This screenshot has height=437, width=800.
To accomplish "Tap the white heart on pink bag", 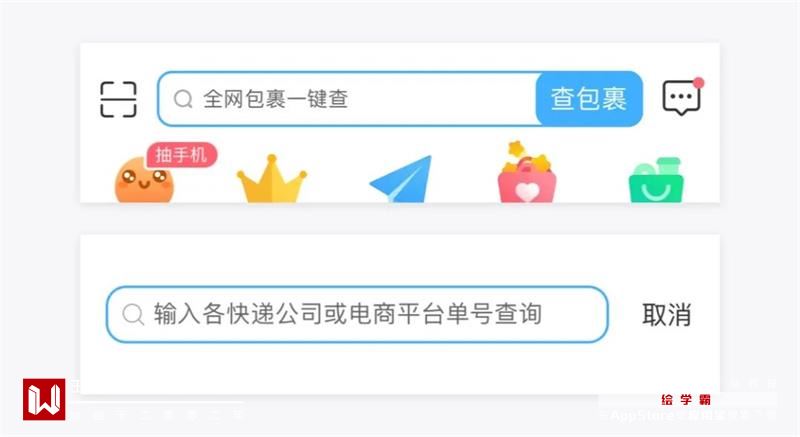I will [x=527, y=192].
